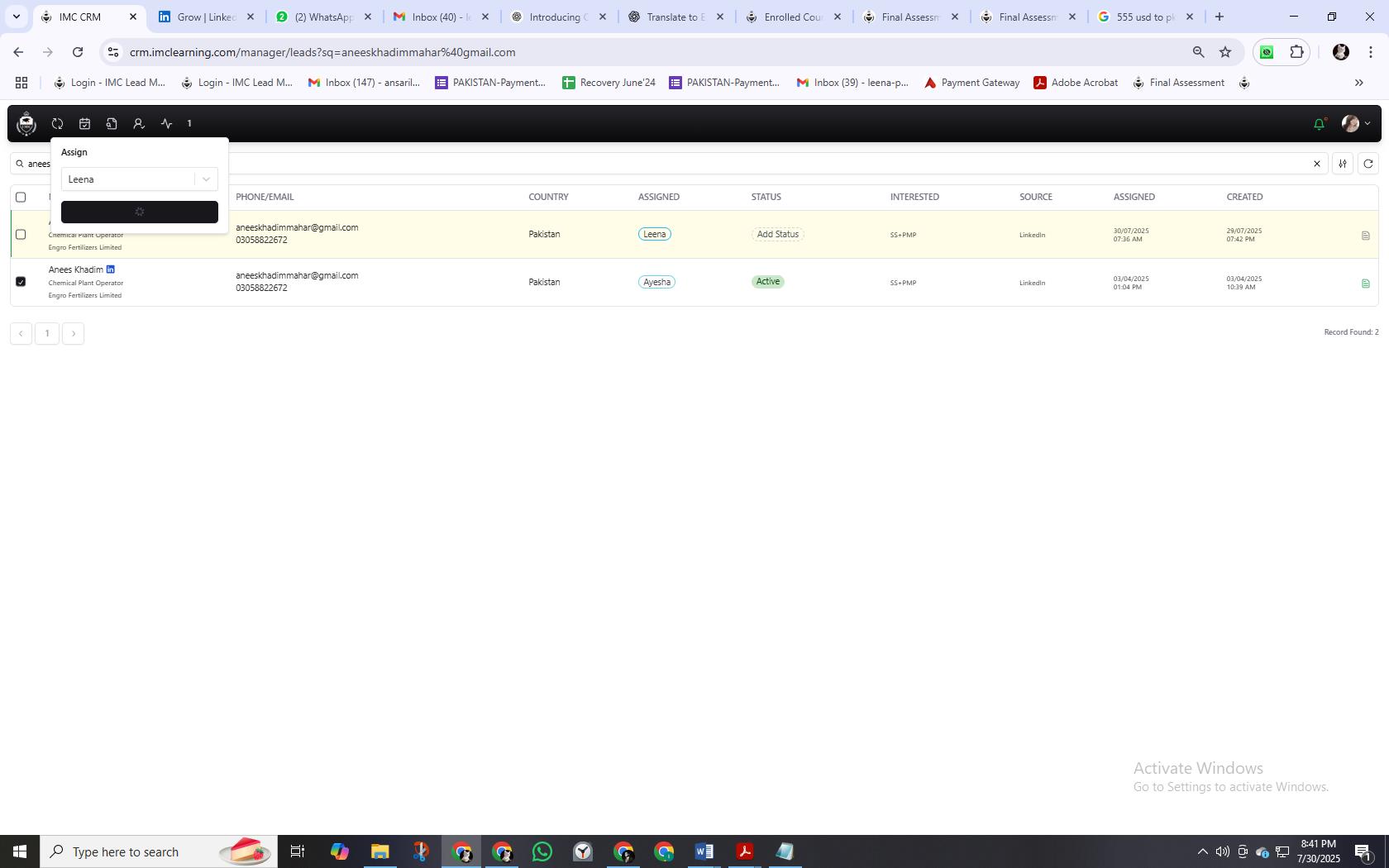Click the browser back arrow
This screenshot has height=868, width=1389.
pos(18,52)
